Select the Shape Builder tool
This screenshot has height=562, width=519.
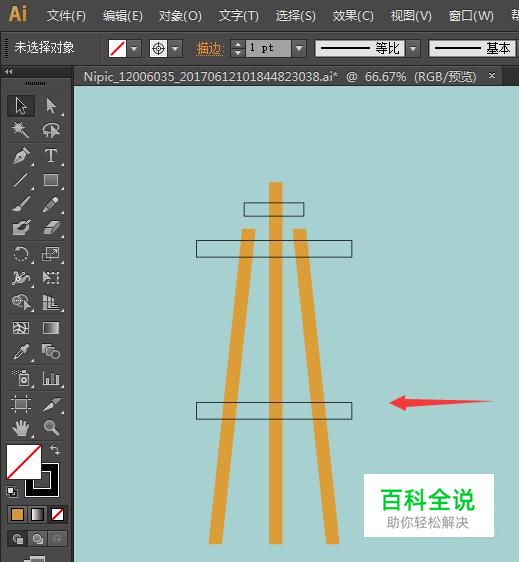pos(21,302)
